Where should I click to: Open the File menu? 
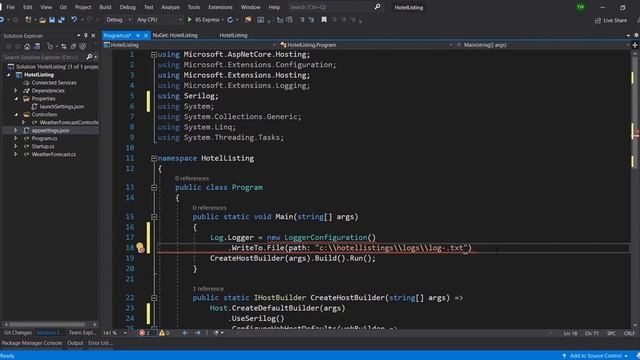11,7
